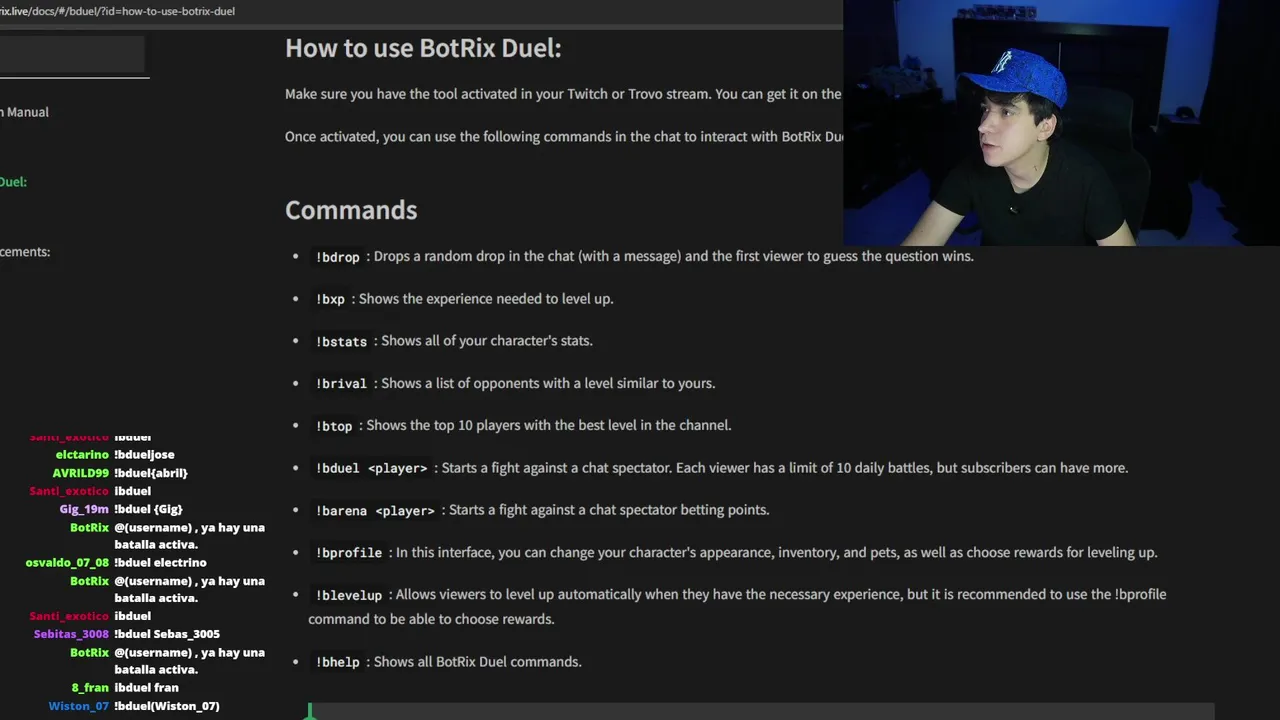The height and width of the screenshot is (720, 1280).
Task: Click the 'How to use BotRix Duel:' heading
Action: pyautogui.click(x=423, y=48)
